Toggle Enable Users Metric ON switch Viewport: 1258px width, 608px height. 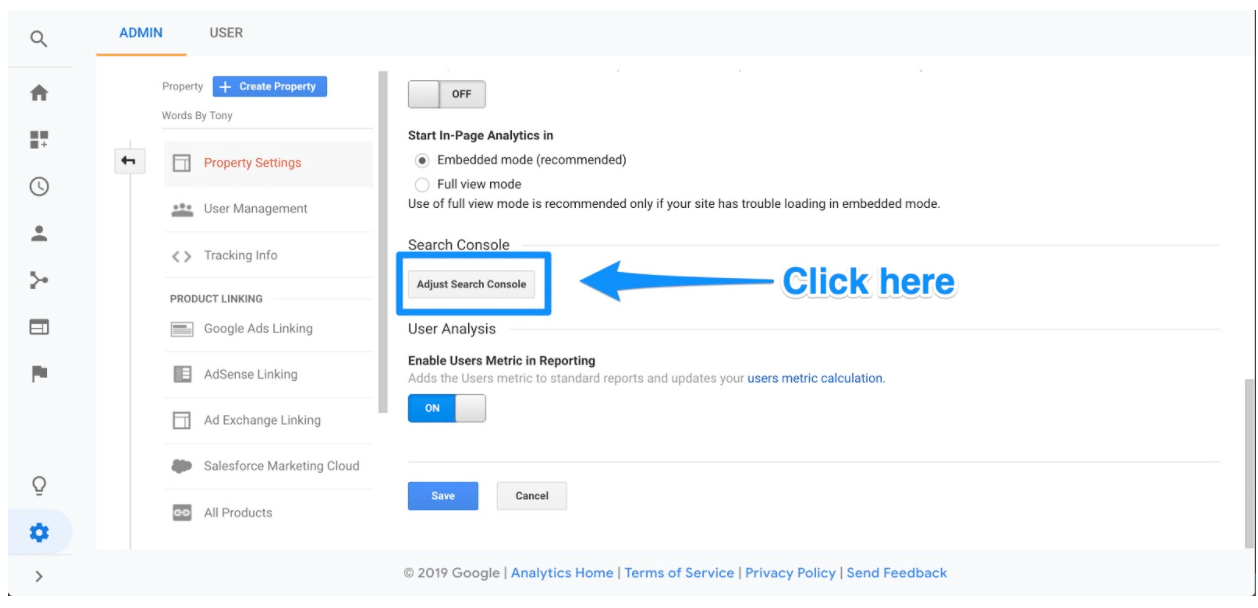(x=447, y=408)
